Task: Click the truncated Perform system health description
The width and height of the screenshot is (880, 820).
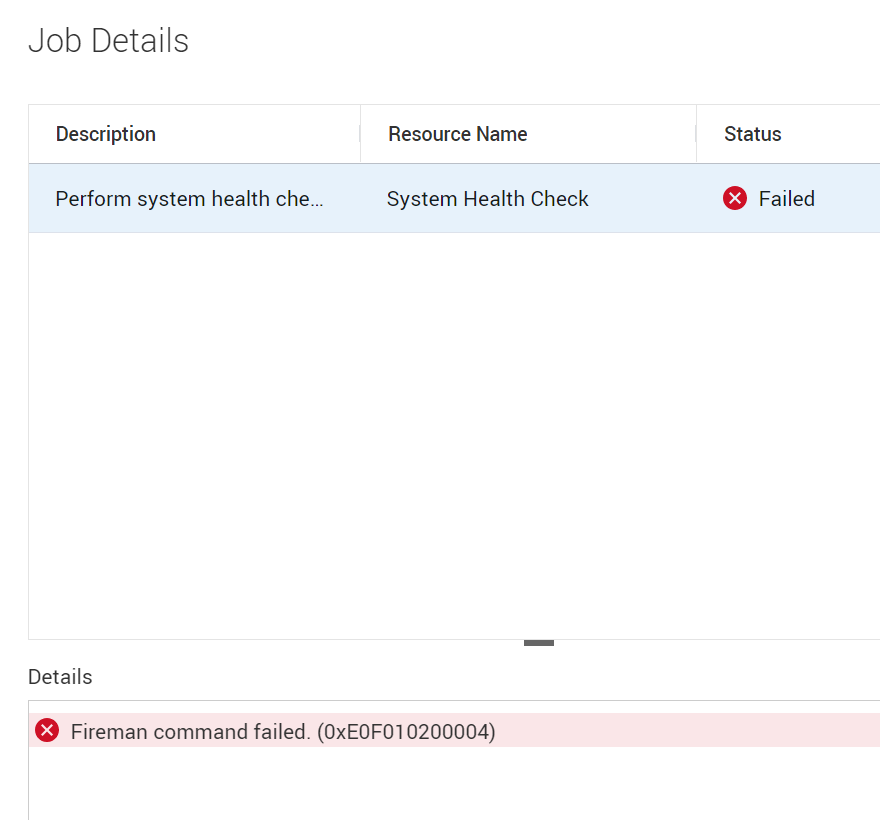Action: click(x=190, y=198)
